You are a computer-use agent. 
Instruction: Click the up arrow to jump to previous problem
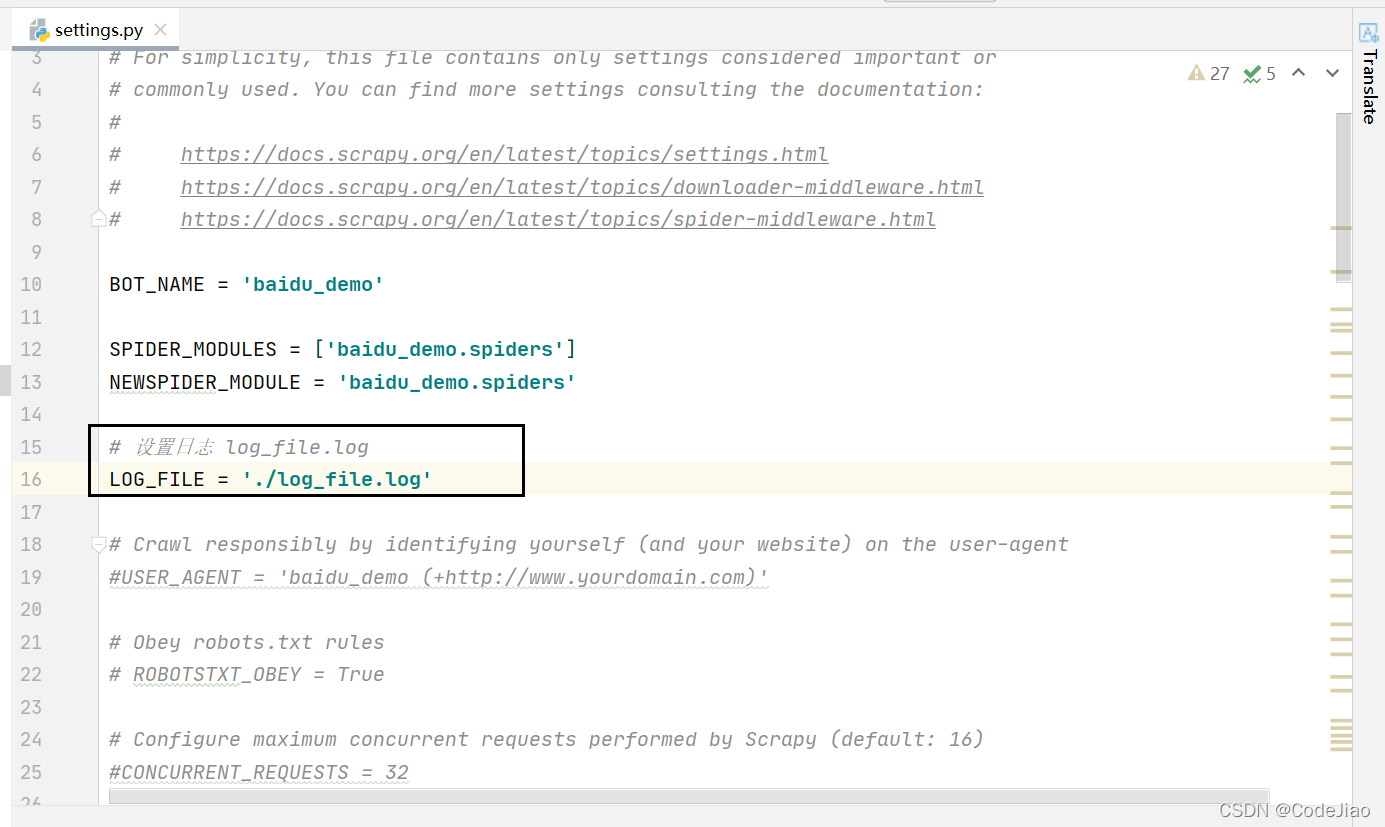point(1298,73)
